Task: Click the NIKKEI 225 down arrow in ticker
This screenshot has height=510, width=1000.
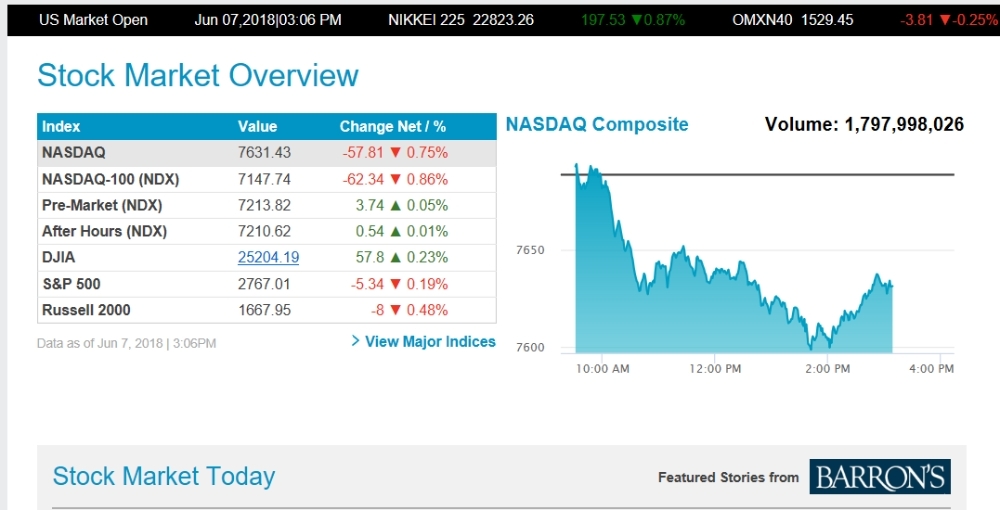Action: pos(635,20)
